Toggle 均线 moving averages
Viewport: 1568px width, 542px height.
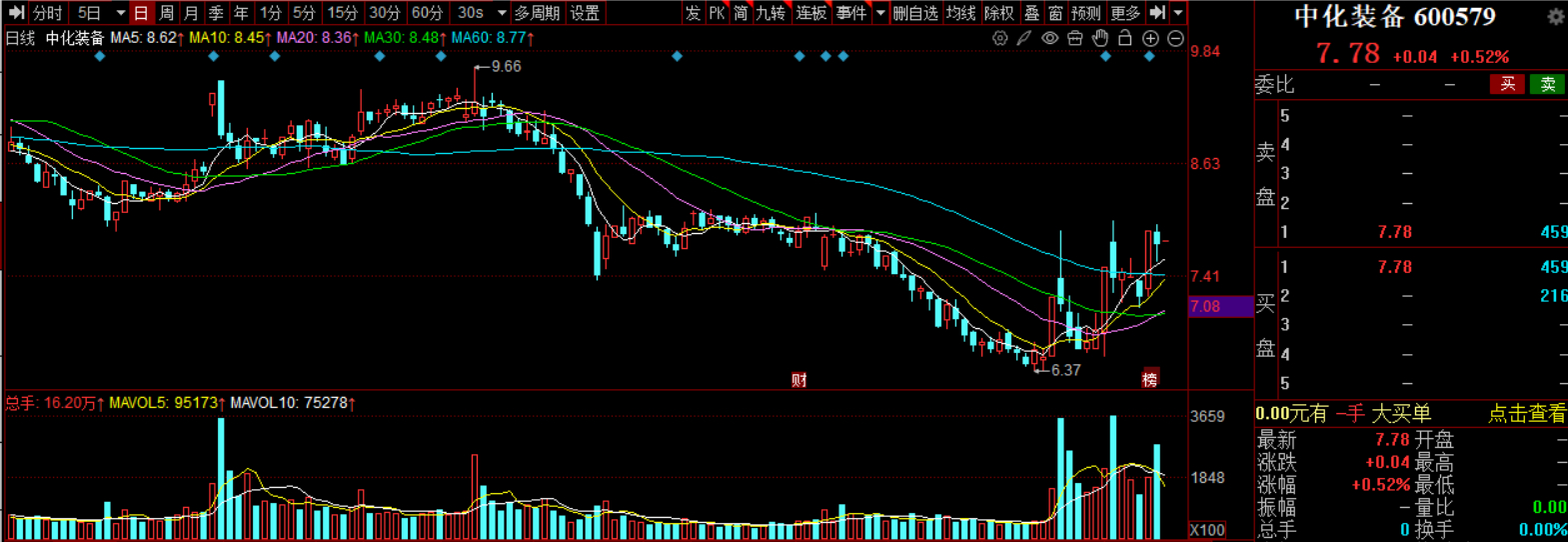tap(961, 13)
